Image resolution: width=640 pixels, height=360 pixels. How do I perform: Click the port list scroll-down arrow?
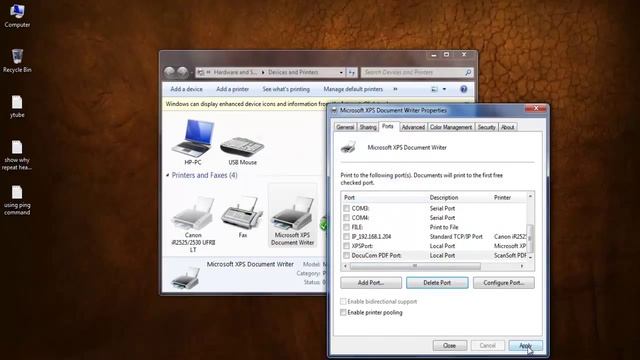pos(530,258)
